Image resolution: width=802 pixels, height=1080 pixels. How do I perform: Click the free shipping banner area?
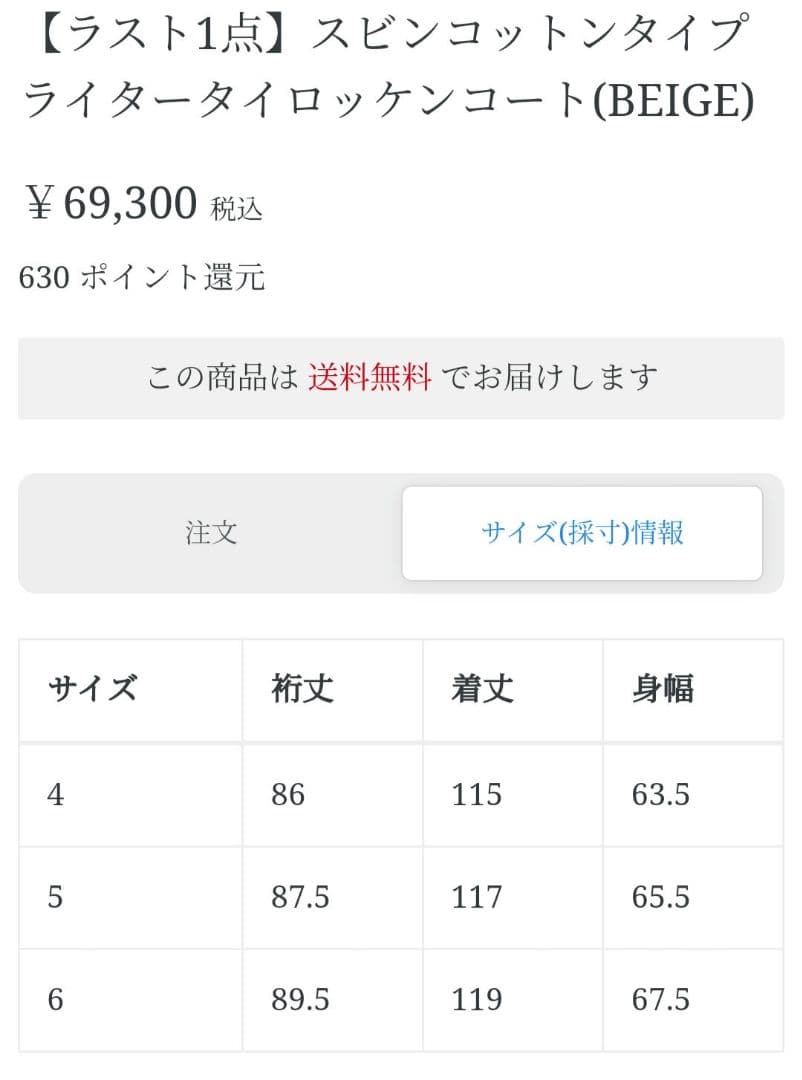tap(401, 378)
